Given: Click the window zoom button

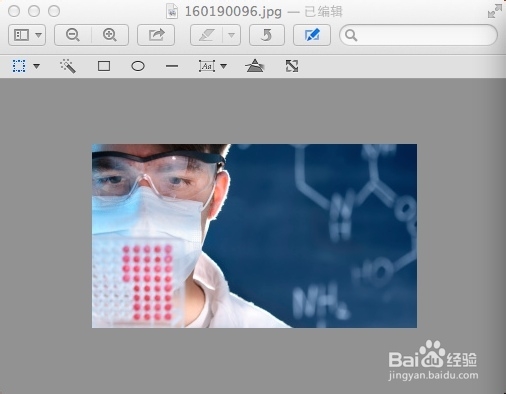Looking at the screenshot, I should tap(54, 11).
